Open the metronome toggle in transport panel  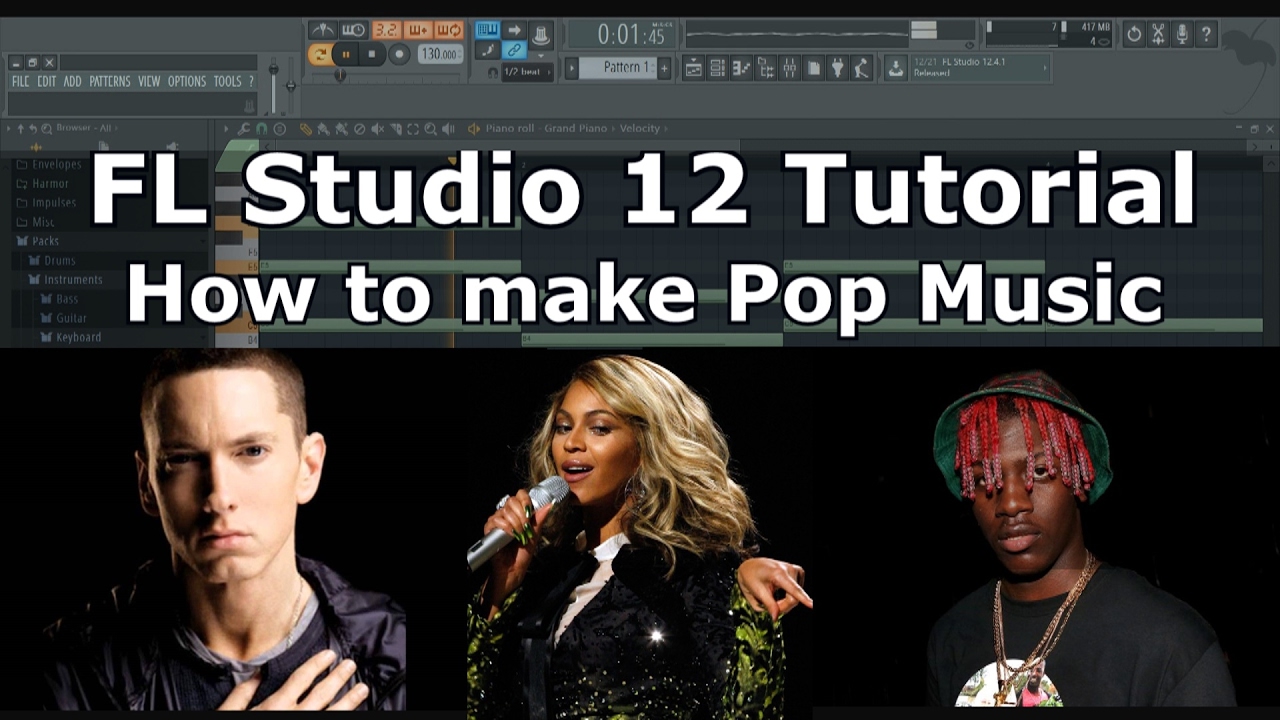click(x=322, y=30)
